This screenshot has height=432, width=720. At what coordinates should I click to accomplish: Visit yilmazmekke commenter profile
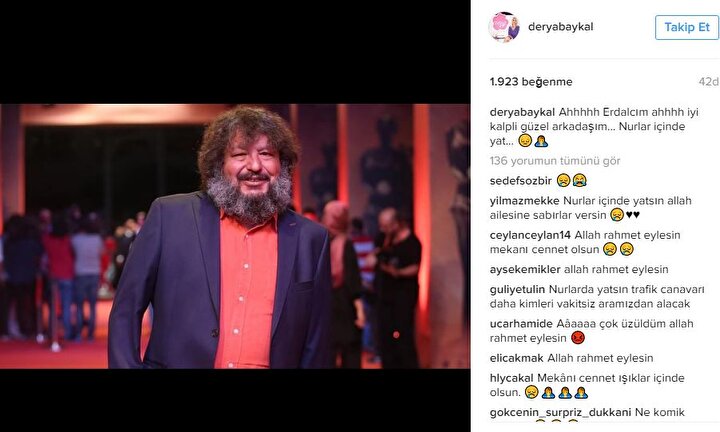click(x=524, y=201)
